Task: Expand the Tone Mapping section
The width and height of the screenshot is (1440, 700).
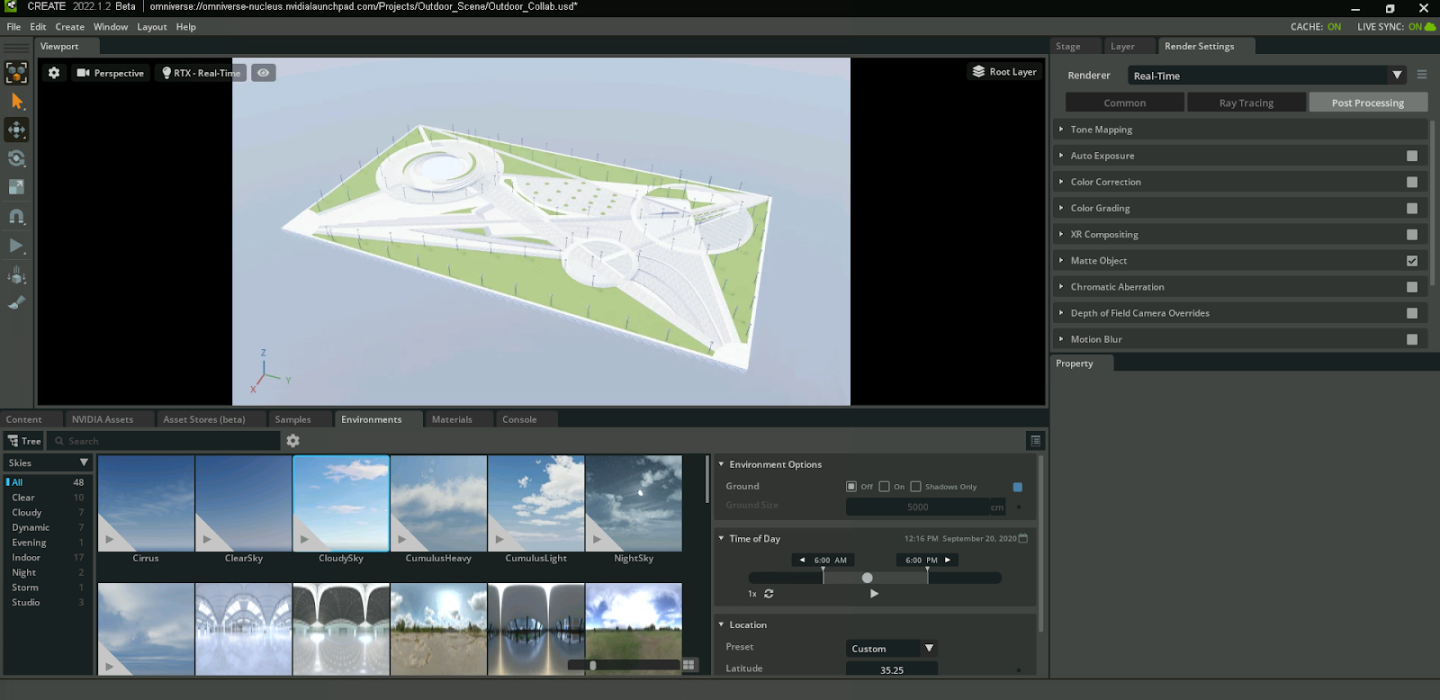Action: pos(1101,130)
